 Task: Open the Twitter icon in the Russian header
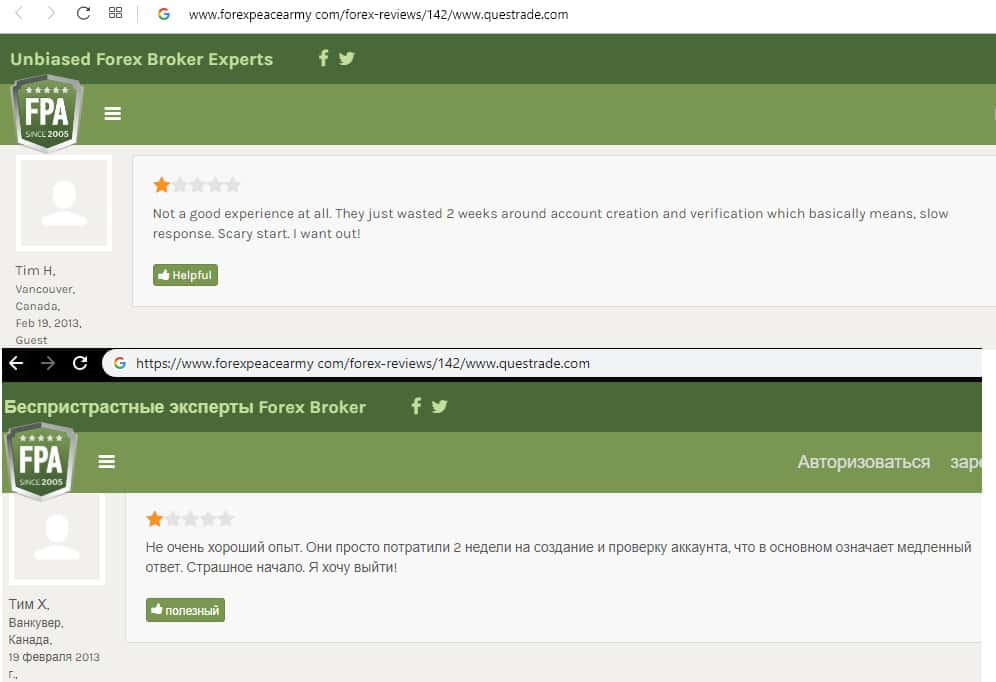440,406
